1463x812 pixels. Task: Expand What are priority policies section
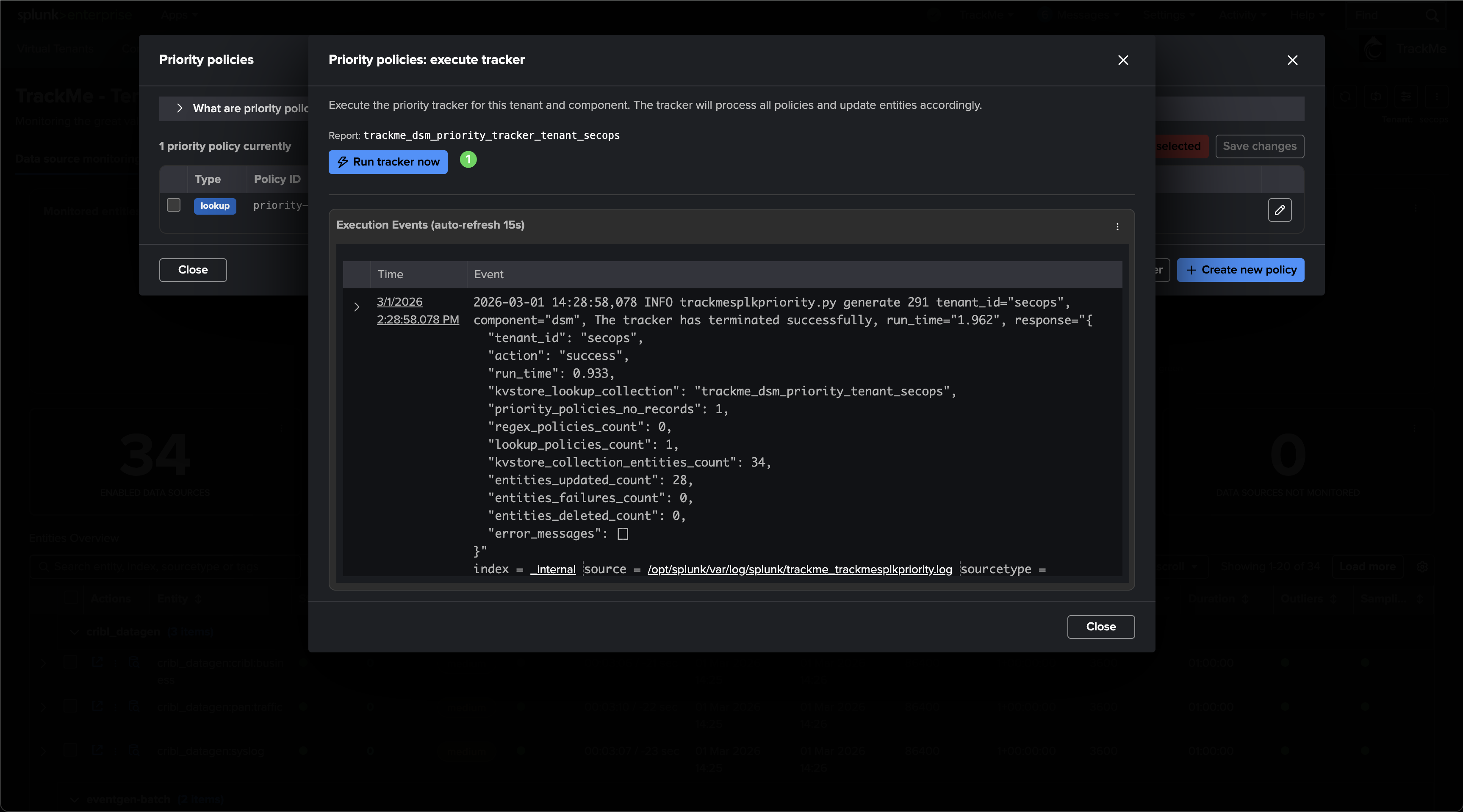pos(180,108)
